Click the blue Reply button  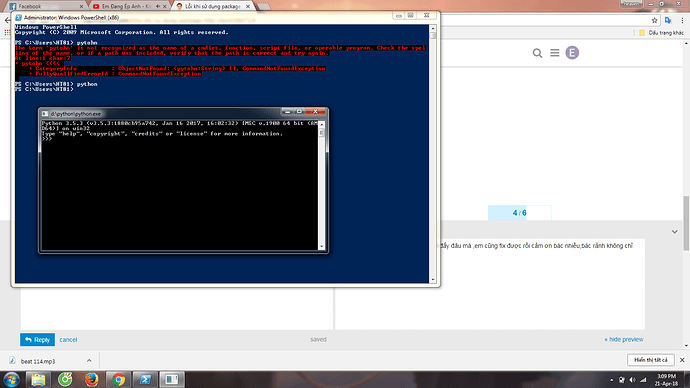[37, 340]
